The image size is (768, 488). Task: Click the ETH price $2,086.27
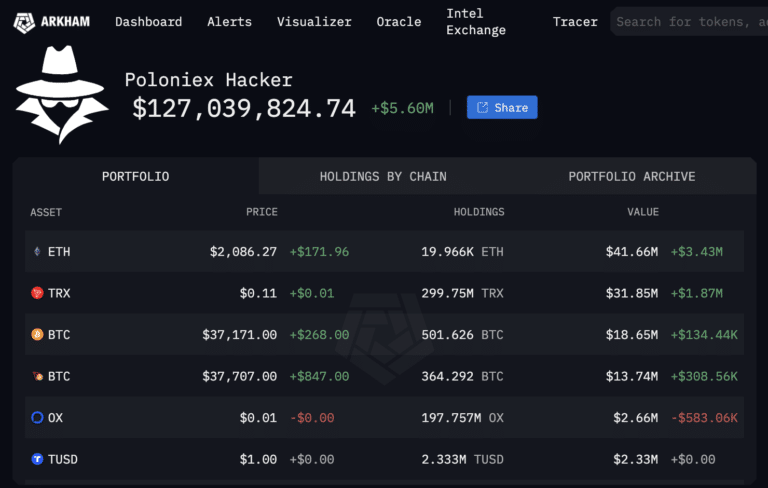[243, 252]
